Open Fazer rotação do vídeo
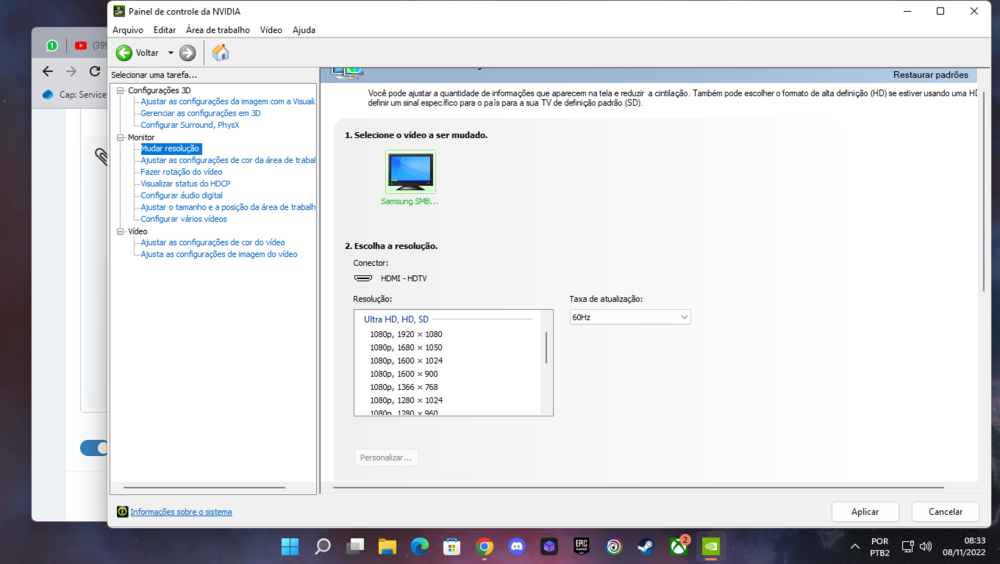The image size is (1000, 564). click(181, 172)
